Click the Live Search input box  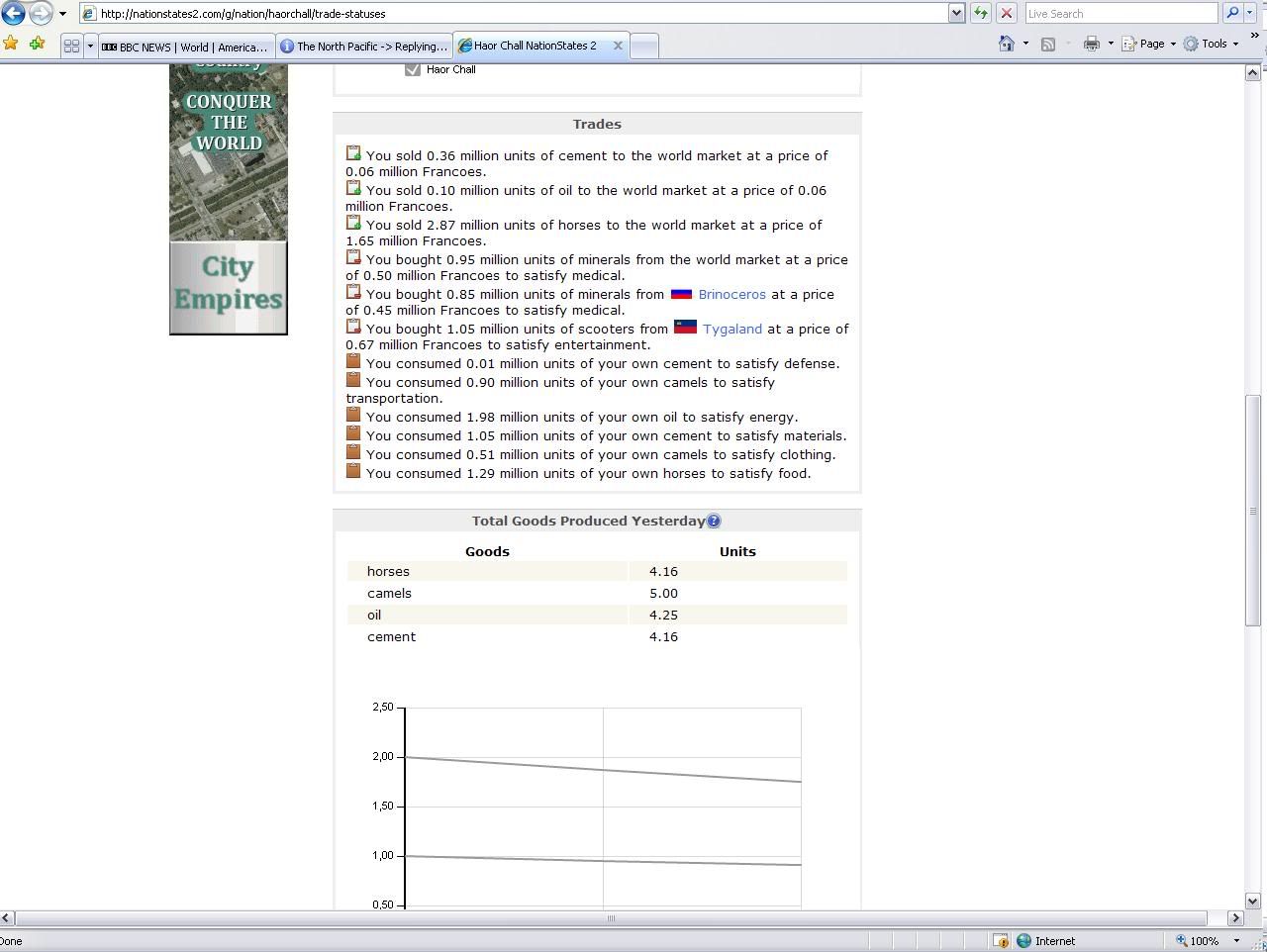(1121, 14)
